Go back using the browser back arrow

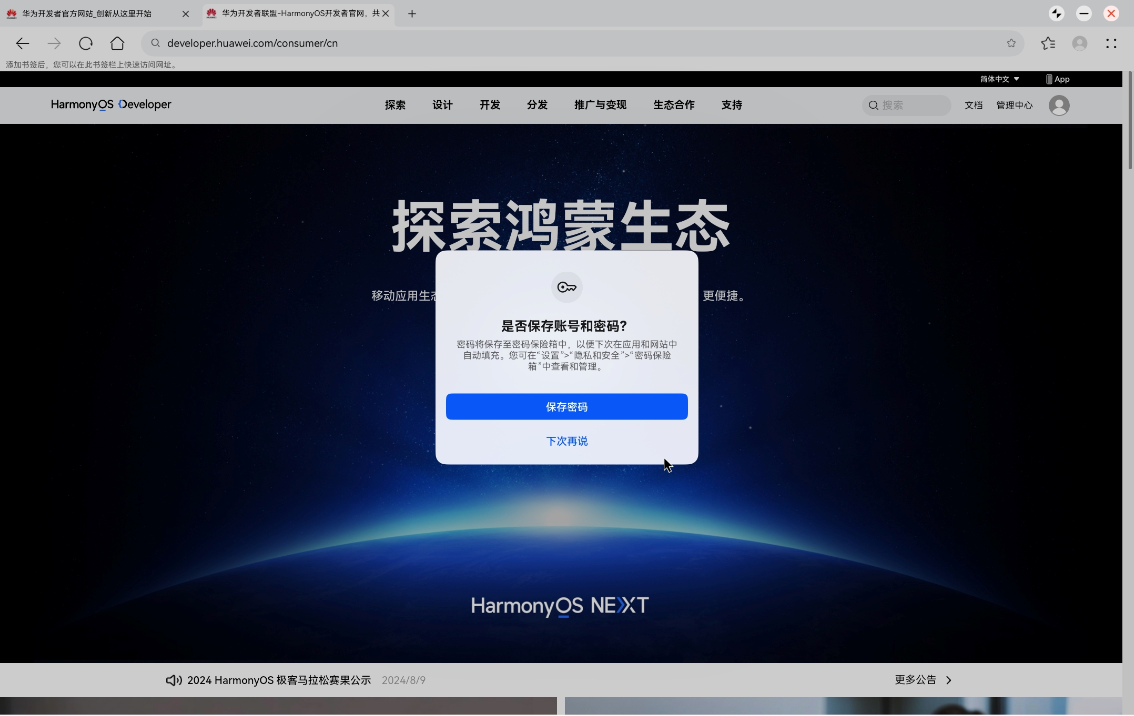pos(22,43)
